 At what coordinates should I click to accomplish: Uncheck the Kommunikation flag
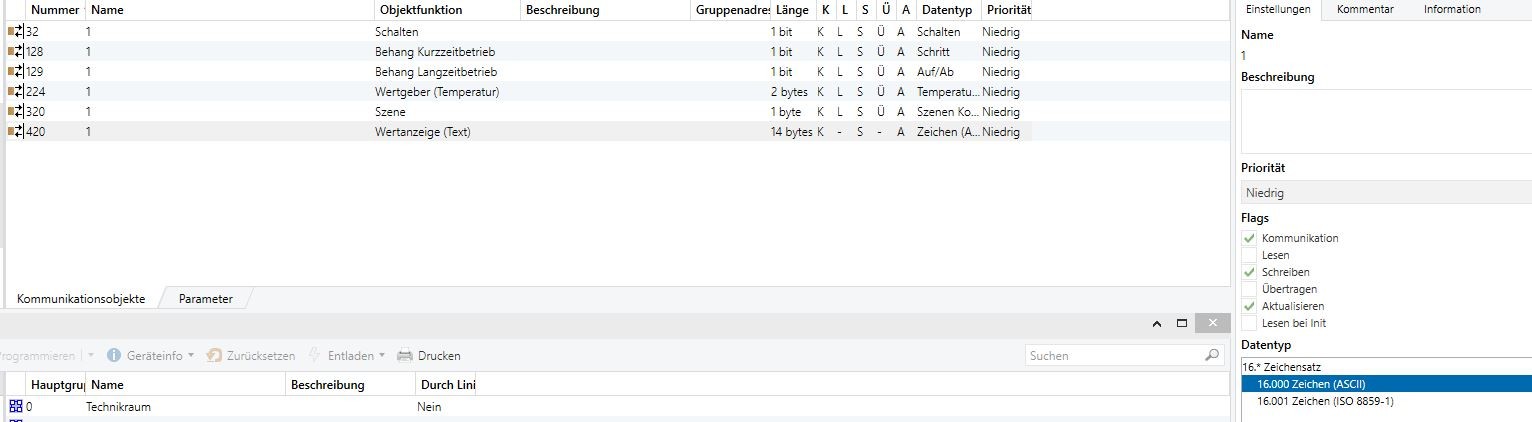coord(1249,238)
